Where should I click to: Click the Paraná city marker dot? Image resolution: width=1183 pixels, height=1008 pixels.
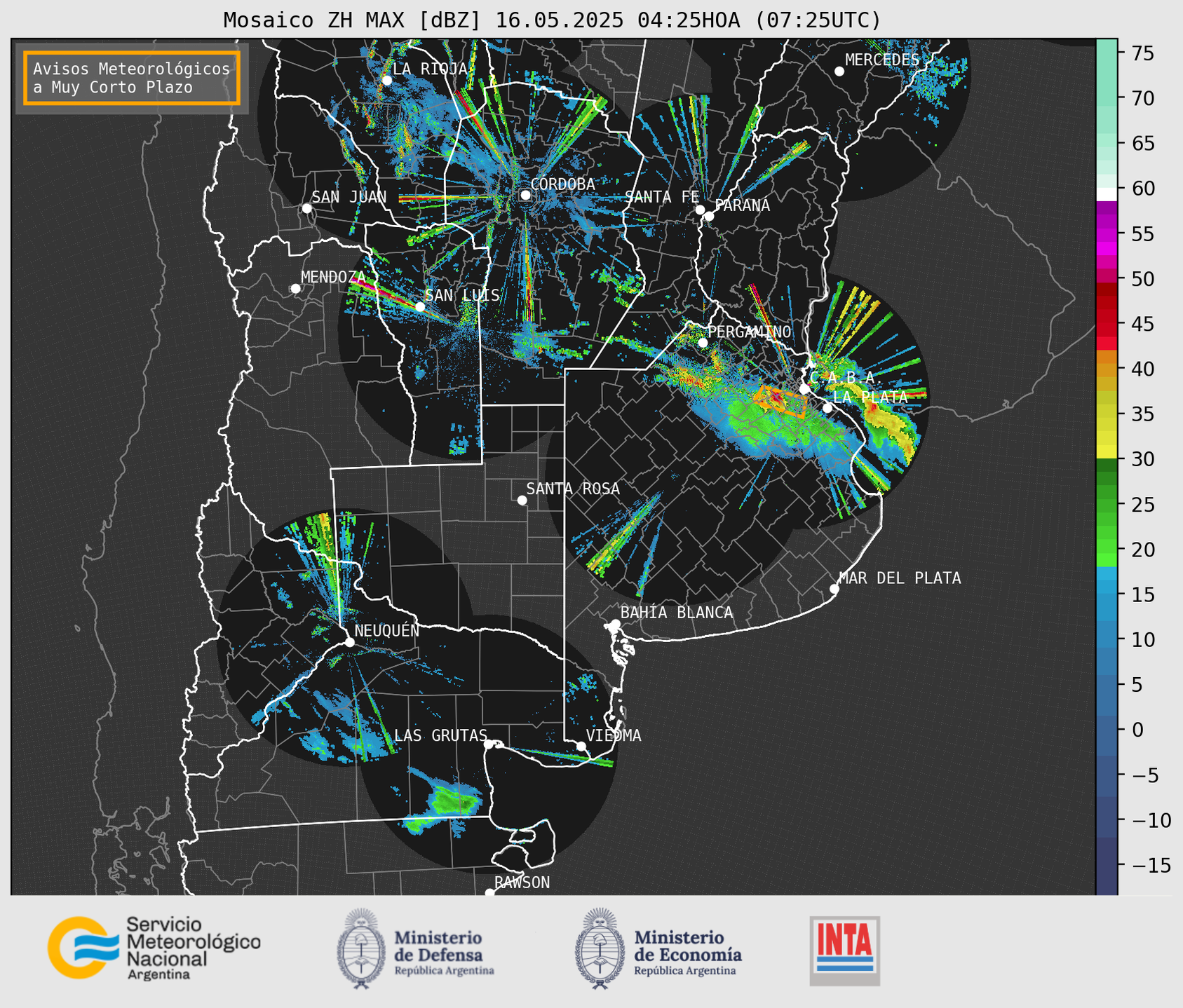click(709, 216)
